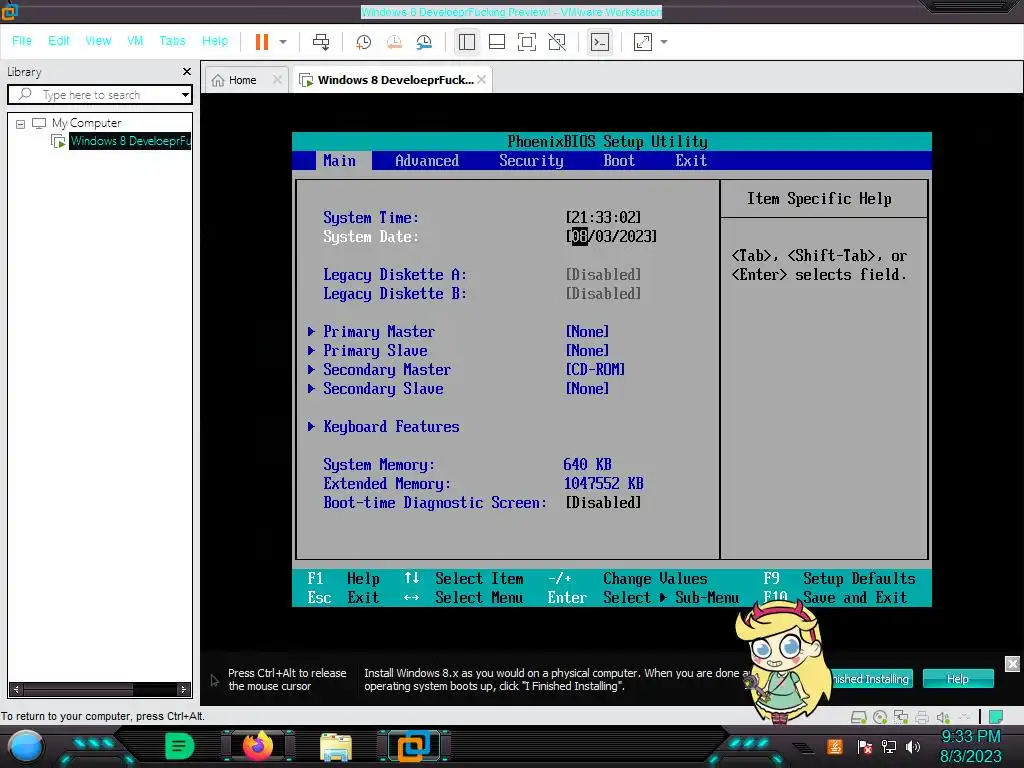Open the power options dropdown beside pause
Image resolution: width=1024 pixels, height=768 pixels.
coord(283,42)
